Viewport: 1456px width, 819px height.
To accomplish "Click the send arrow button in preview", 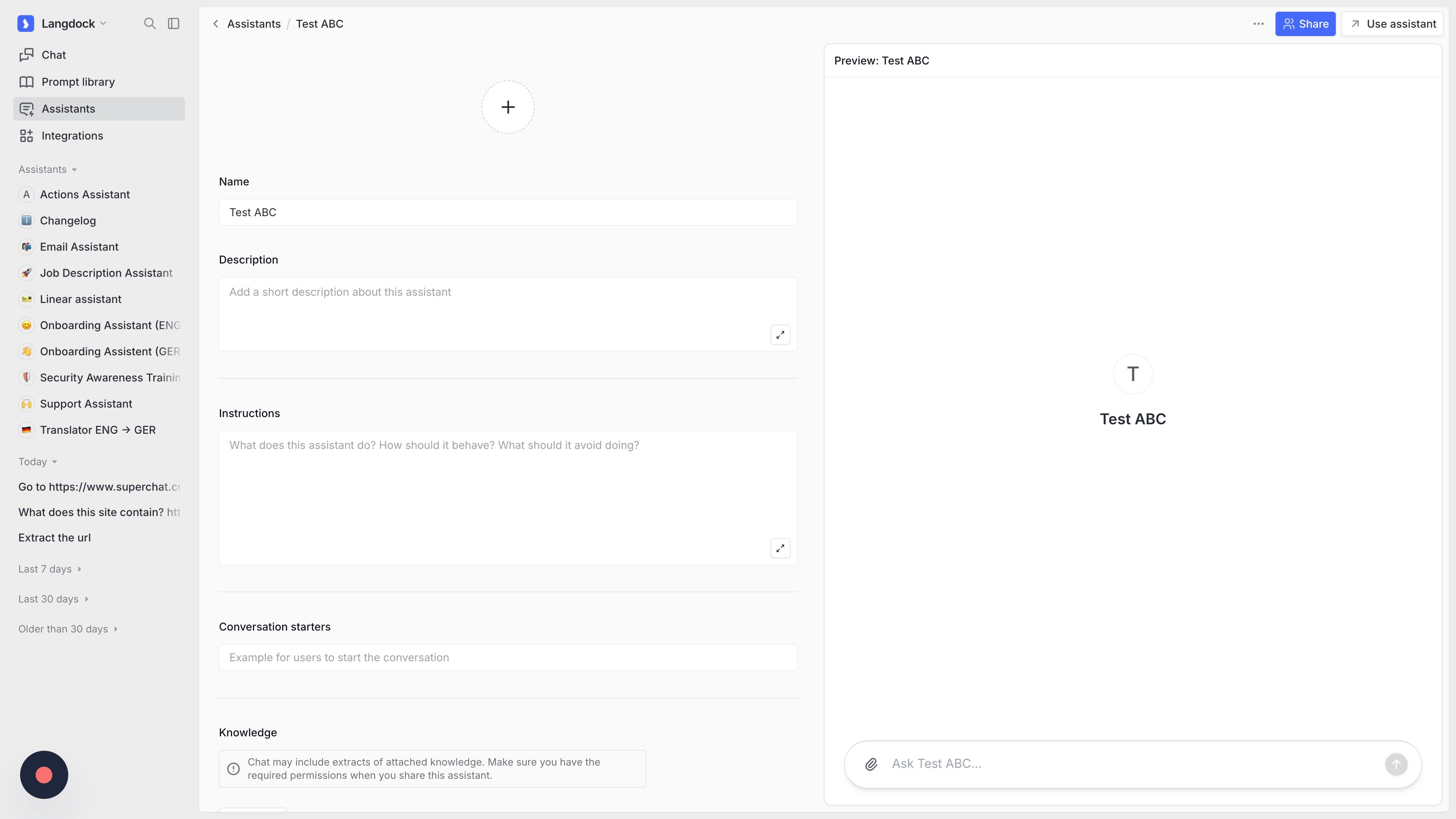I will click(x=1395, y=764).
